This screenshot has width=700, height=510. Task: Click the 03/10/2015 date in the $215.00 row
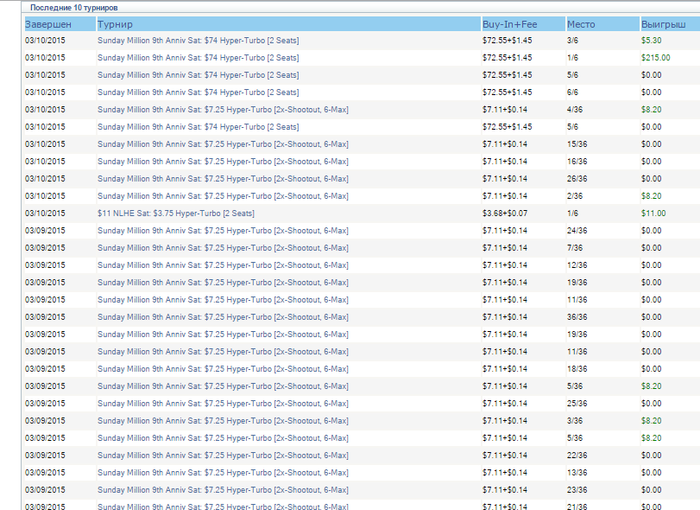click(45, 58)
